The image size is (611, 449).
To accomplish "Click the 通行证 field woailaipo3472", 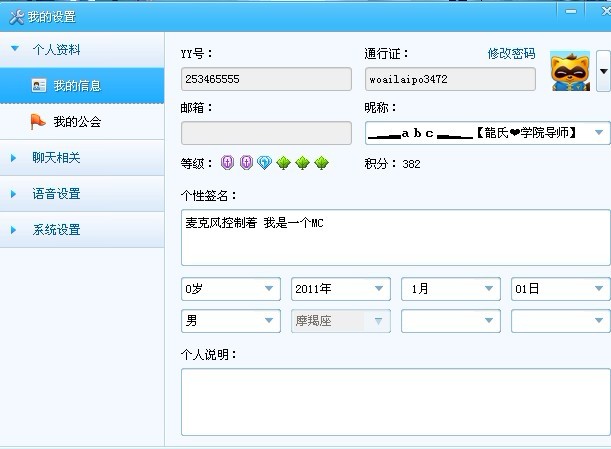I will [x=450, y=79].
